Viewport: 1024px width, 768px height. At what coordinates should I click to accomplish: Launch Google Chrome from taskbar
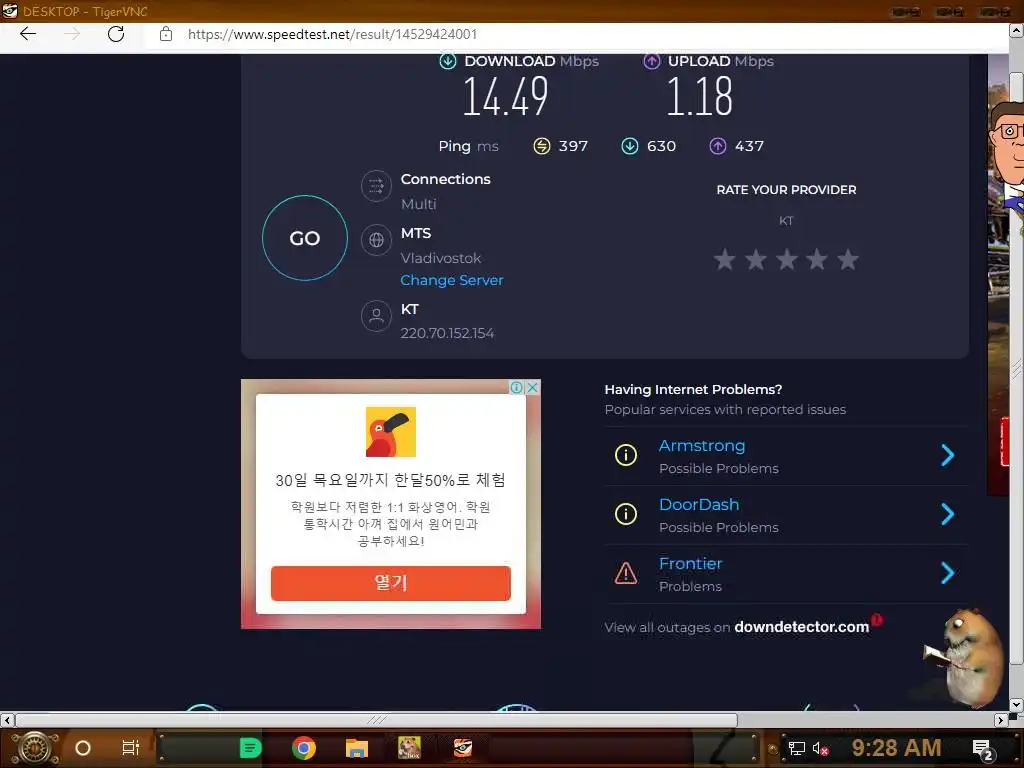tap(304, 748)
